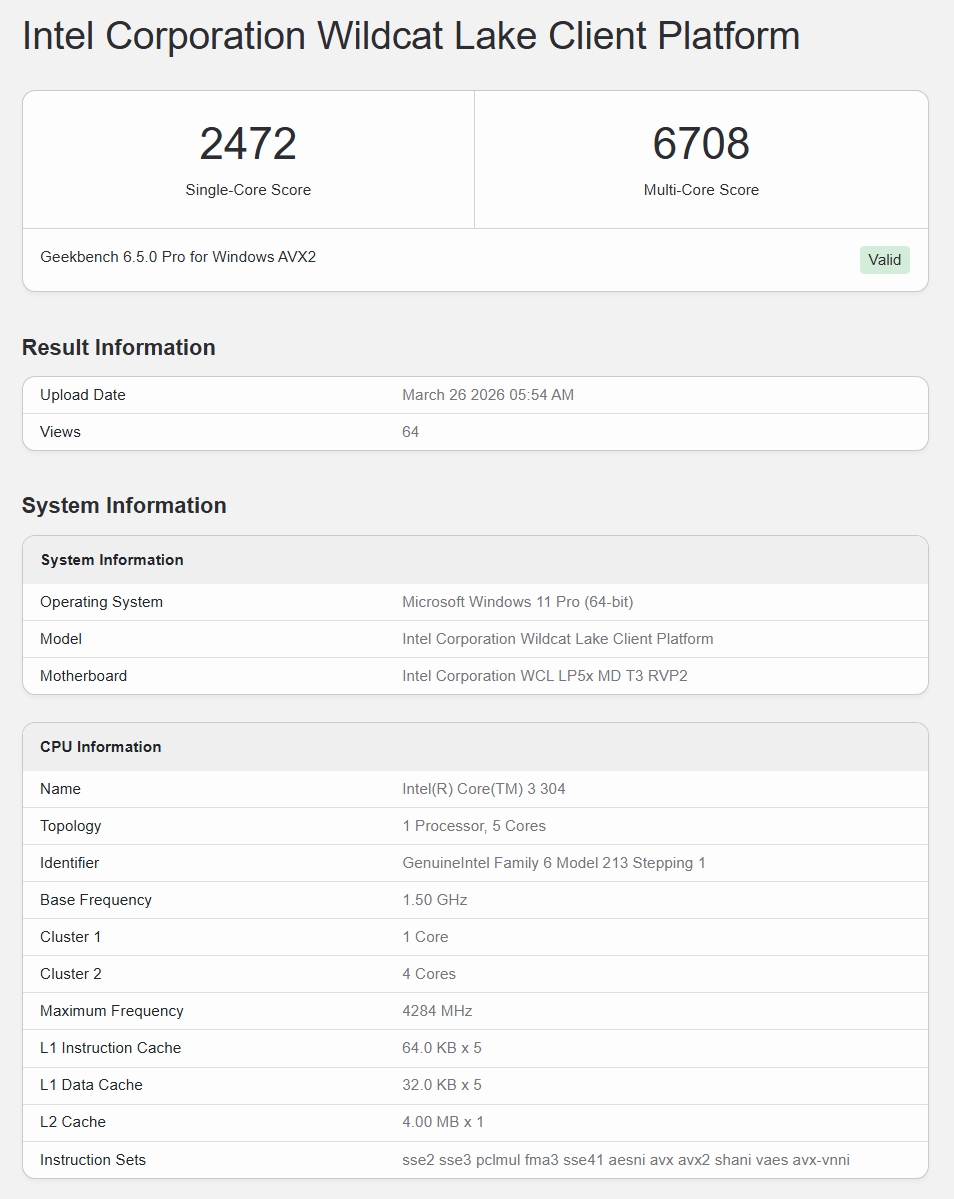Screen dimensions: 954x1199
Task: Click the upload date value March 26 2026
Action: click(x=488, y=395)
